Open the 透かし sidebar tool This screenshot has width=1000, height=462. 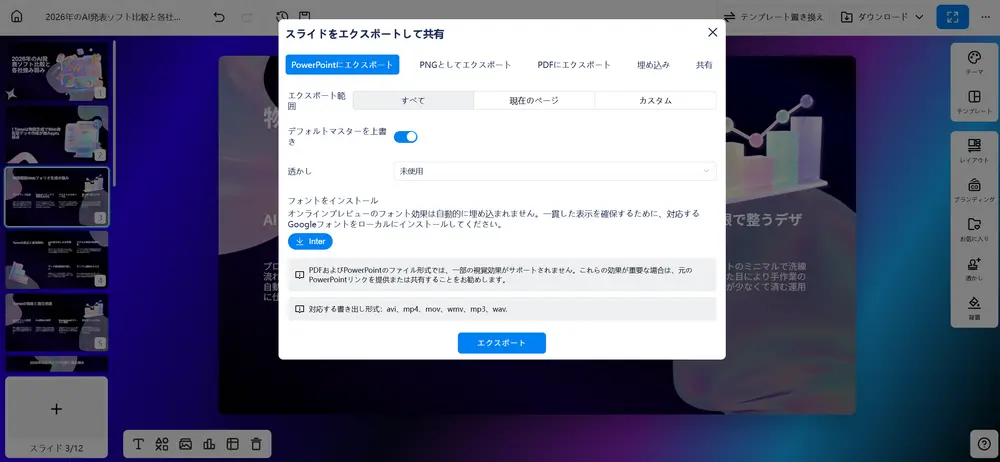[974, 270]
